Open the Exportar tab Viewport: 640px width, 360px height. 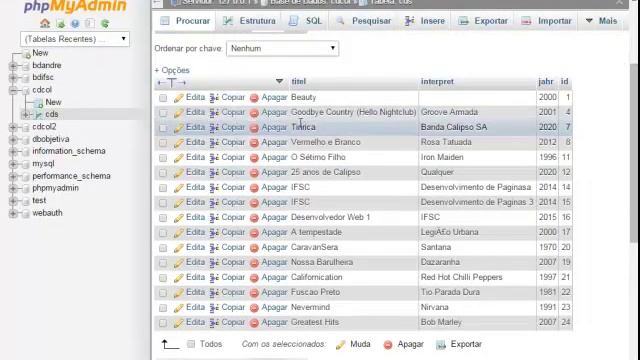483,21
